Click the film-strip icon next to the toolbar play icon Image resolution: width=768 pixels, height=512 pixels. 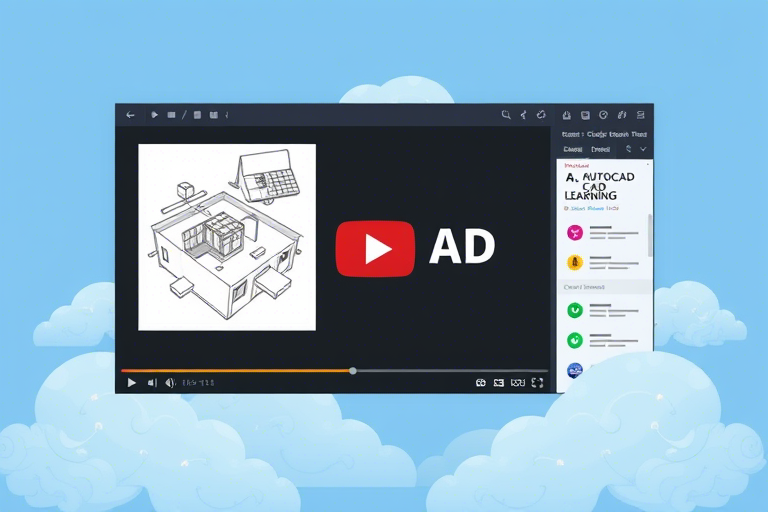click(x=171, y=115)
